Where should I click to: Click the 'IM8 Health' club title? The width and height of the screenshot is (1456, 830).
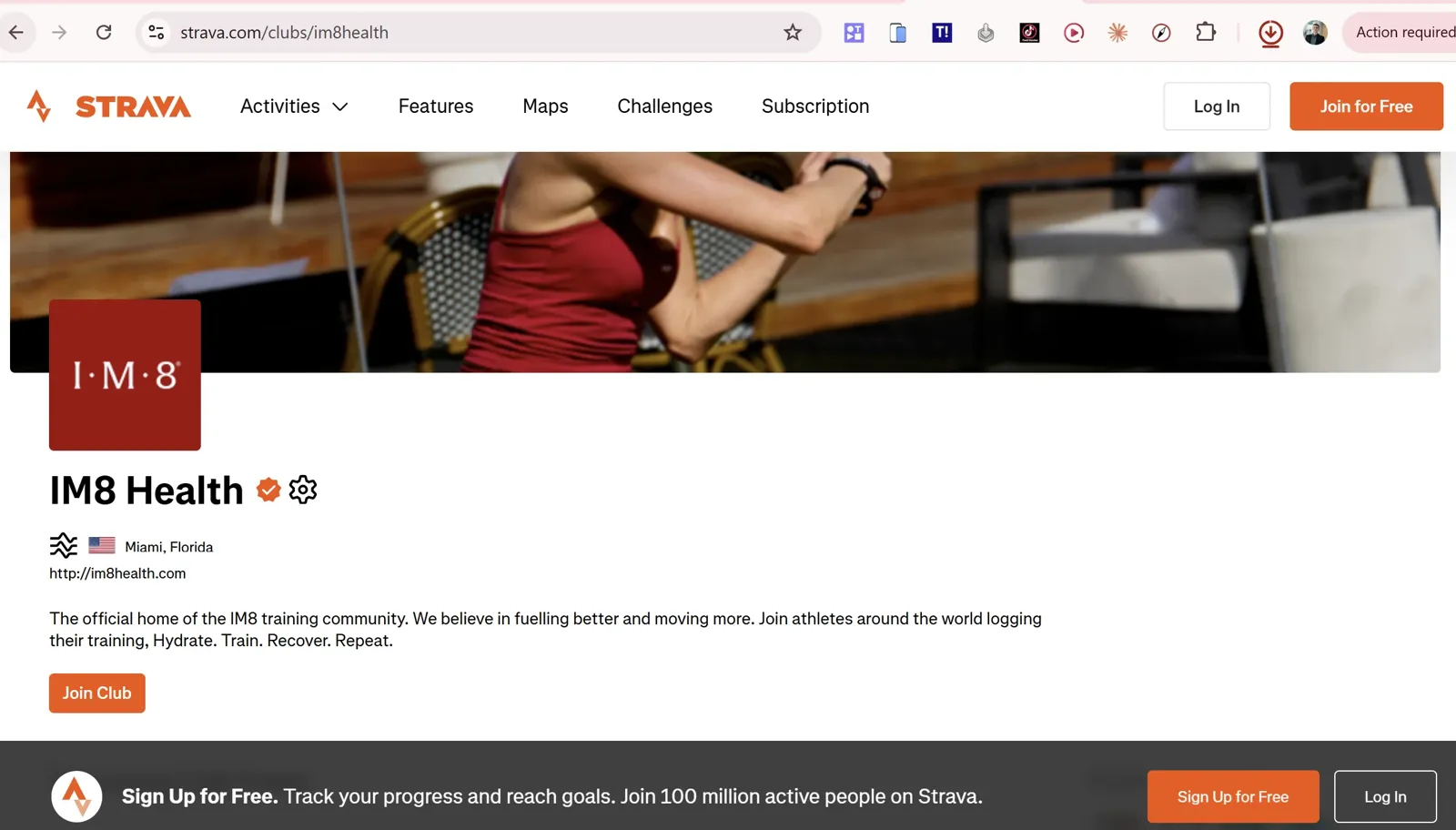pos(147,491)
